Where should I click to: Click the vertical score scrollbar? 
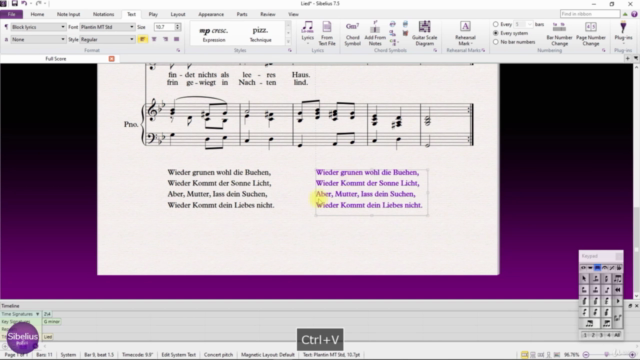[636, 182]
